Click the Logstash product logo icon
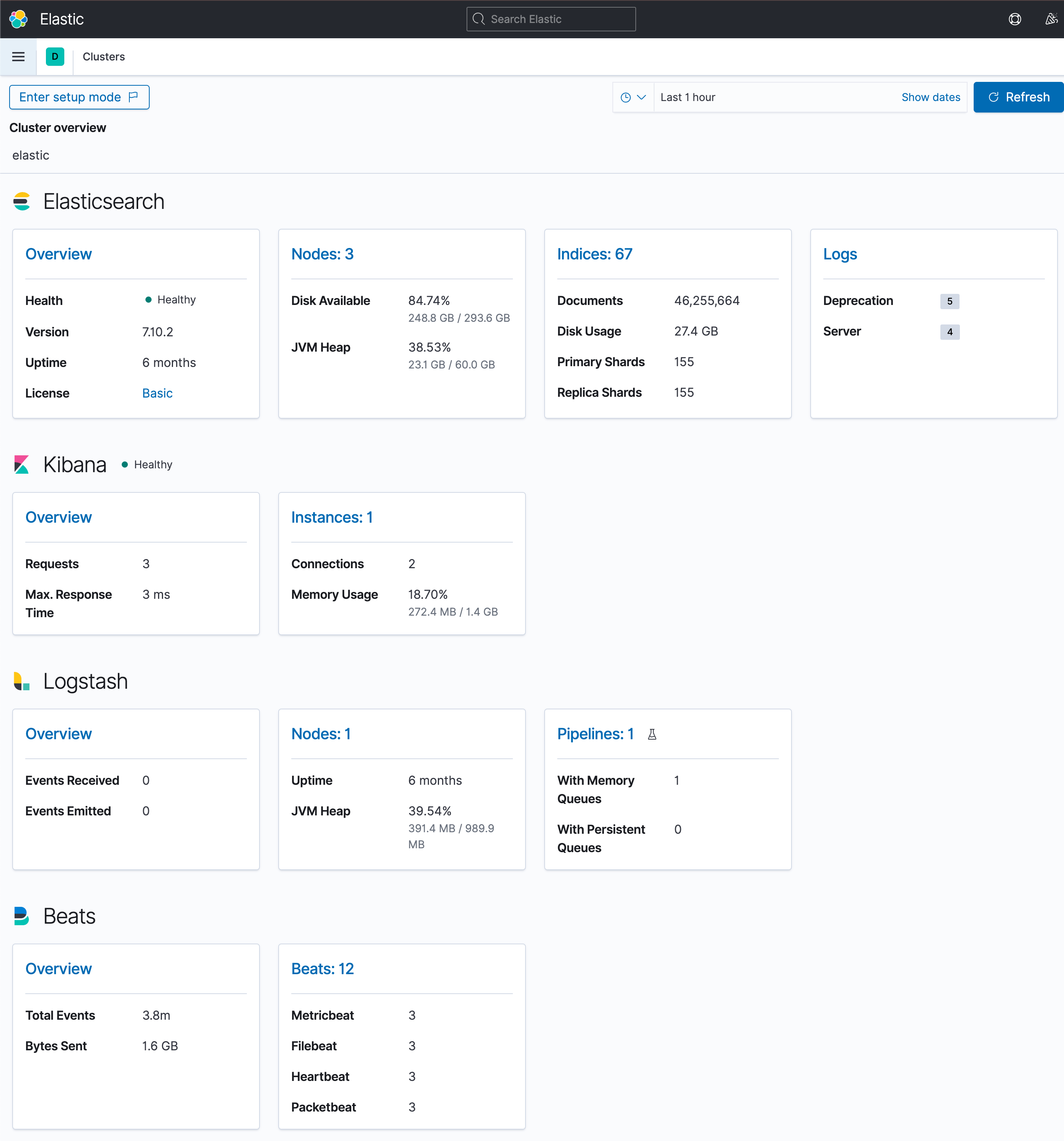 [22, 681]
